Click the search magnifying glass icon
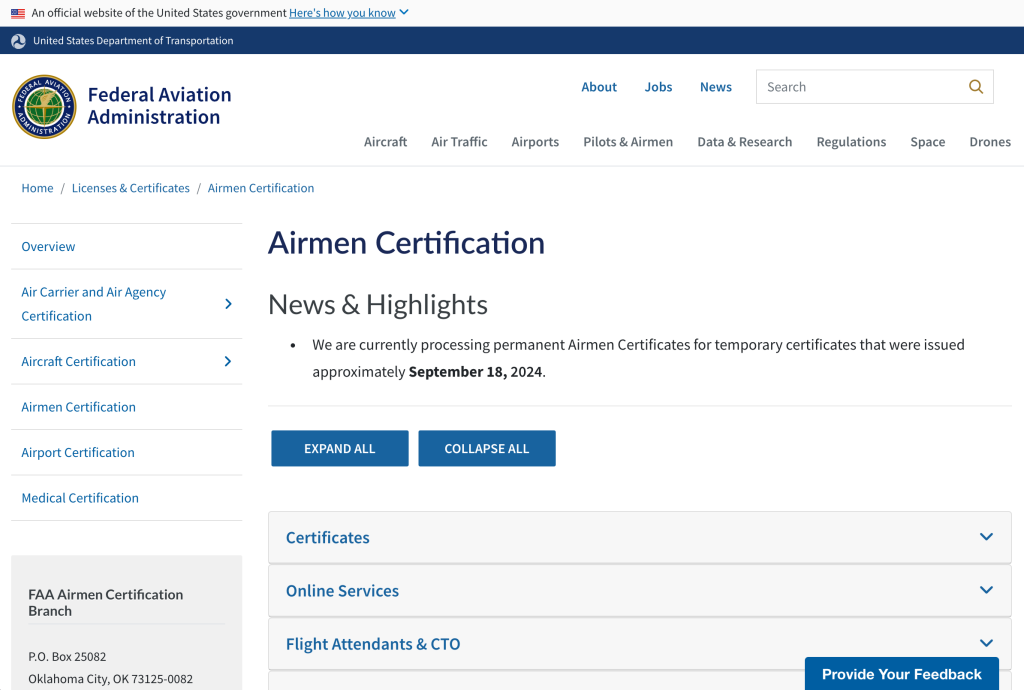The height and width of the screenshot is (690, 1024). click(975, 87)
